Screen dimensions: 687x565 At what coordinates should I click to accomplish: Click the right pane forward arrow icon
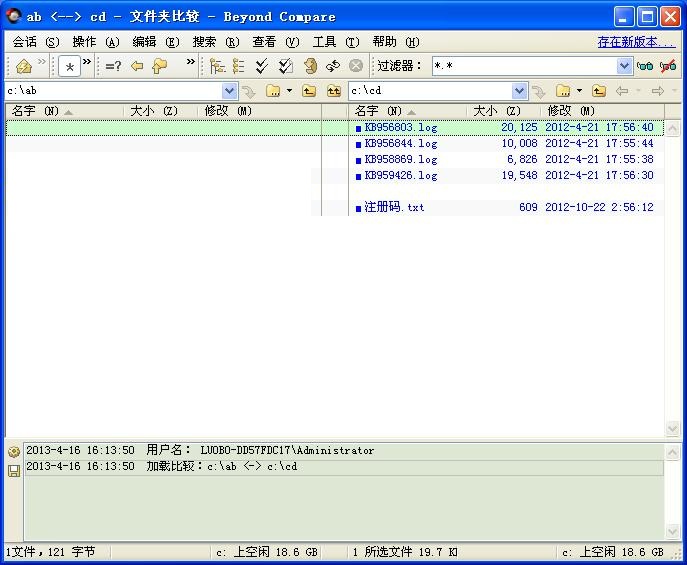click(x=658, y=91)
